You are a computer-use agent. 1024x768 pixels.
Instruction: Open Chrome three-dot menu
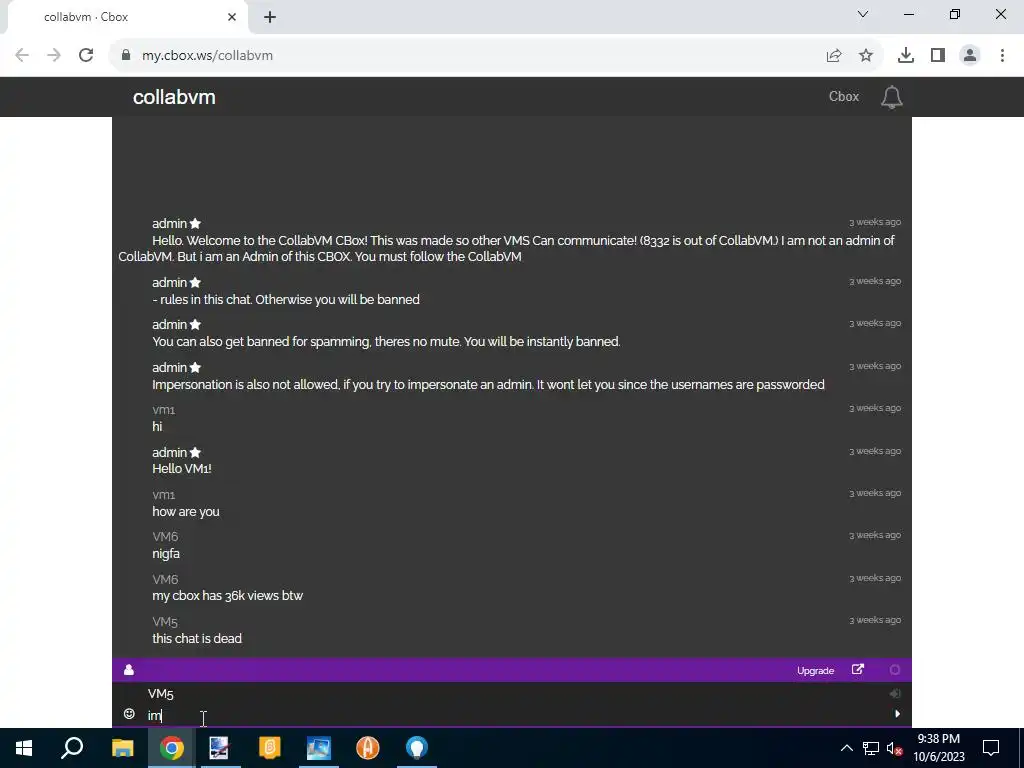coord(1002,56)
